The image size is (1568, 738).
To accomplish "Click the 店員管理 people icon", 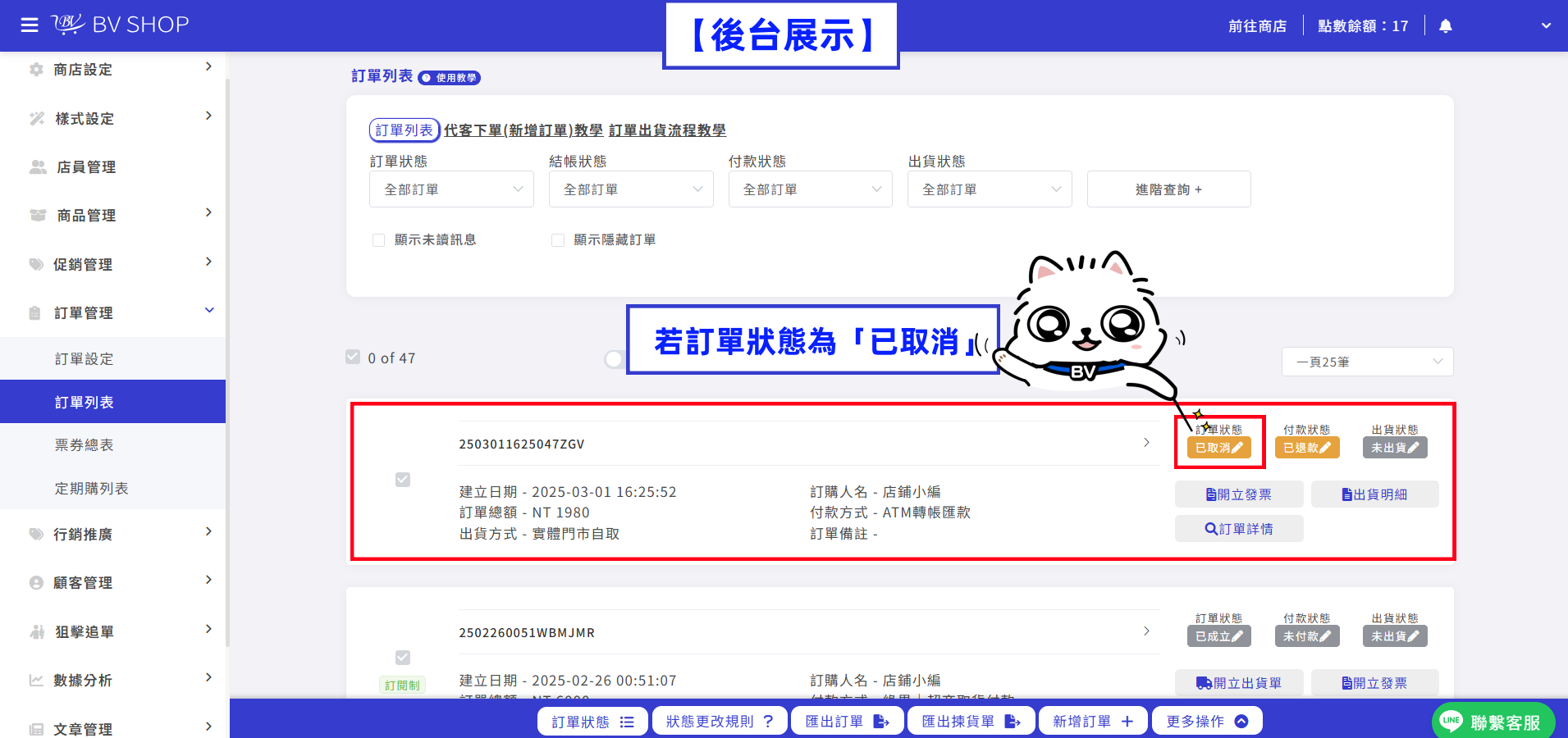I will pos(38,167).
